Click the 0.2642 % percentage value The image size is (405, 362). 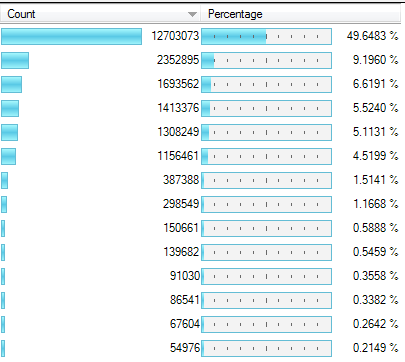click(375, 324)
